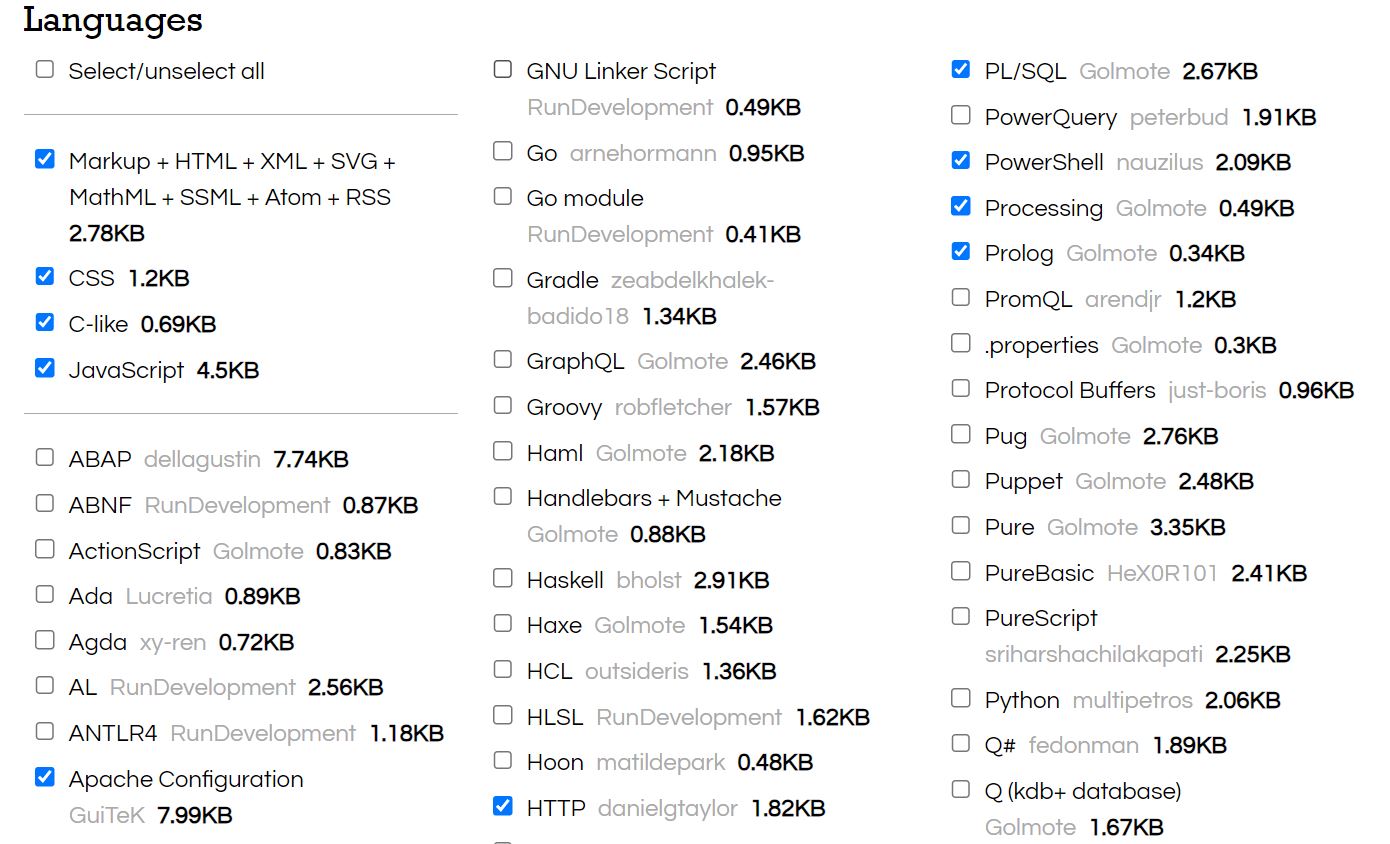Open author link robfletcher
The width and height of the screenshot is (1390, 844).
[673, 408]
